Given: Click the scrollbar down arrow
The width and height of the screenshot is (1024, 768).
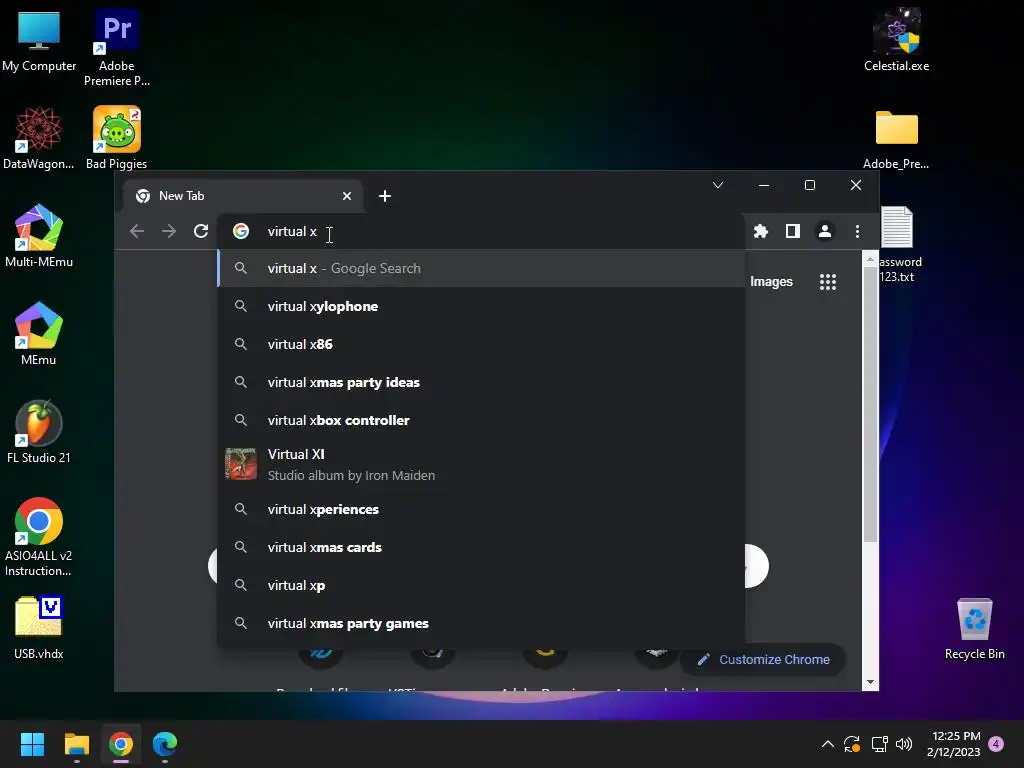Looking at the screenshot, I should click(870, 682).
